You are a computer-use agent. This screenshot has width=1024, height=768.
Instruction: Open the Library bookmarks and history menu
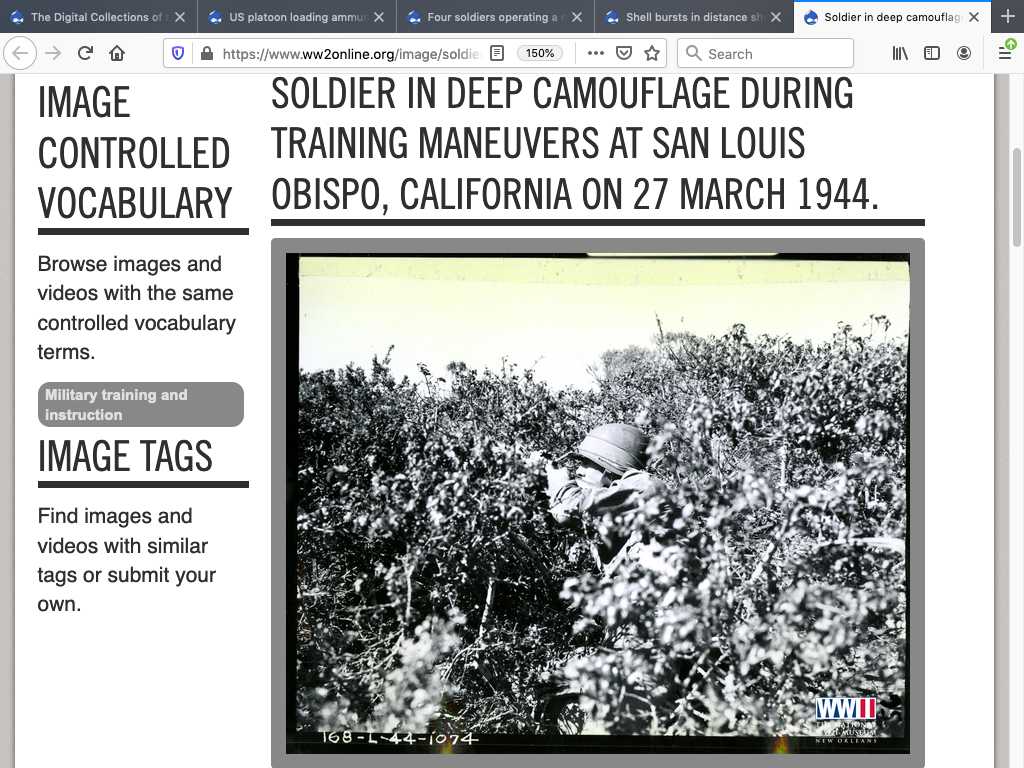(900, 53)
